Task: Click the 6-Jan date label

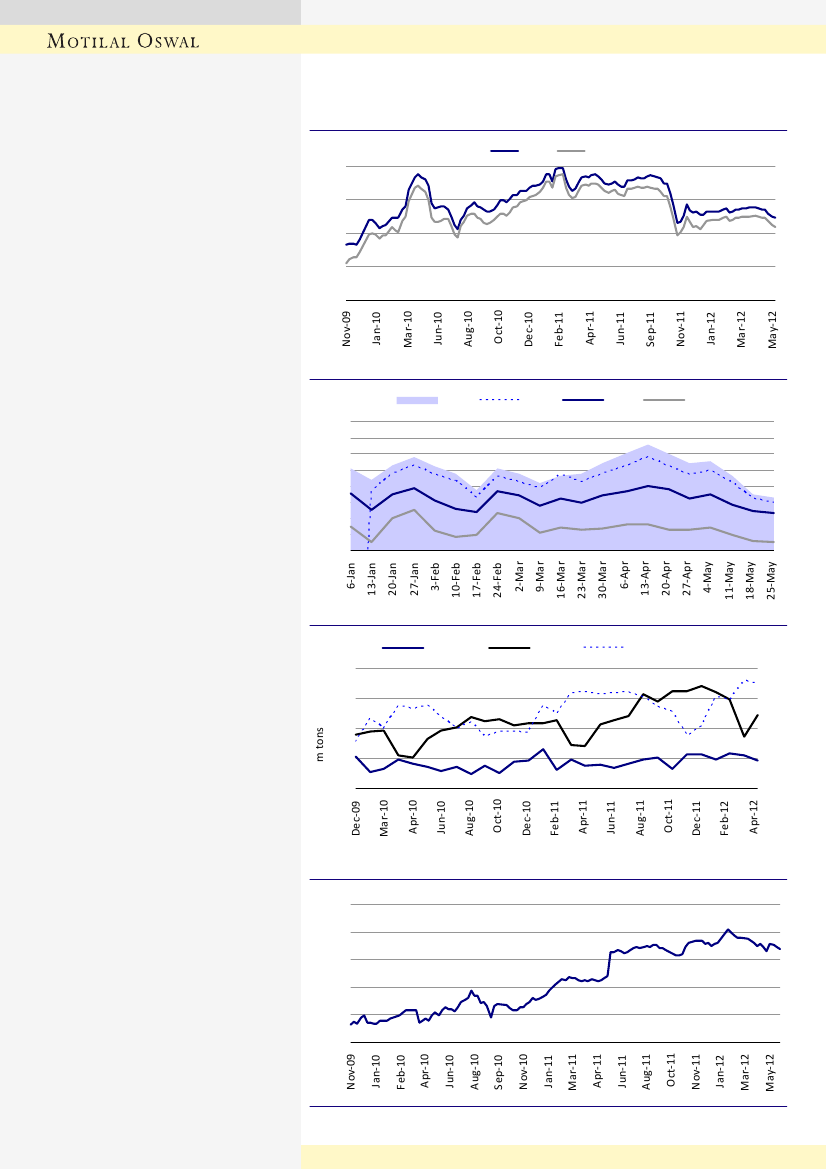Action: tap(351, 576)
